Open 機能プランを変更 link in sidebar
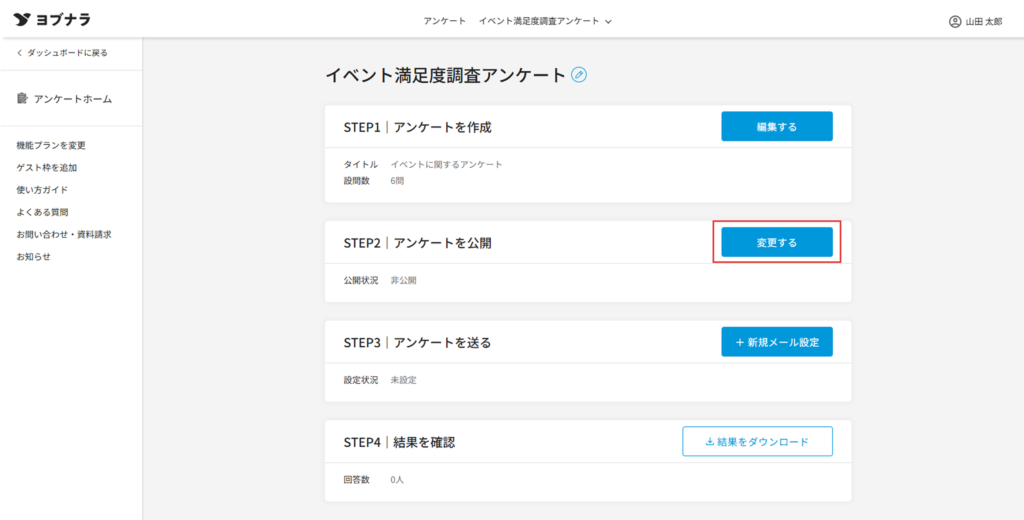This screenshot has height=520, width=1024. pyautogui.click(x=50, y=146)
